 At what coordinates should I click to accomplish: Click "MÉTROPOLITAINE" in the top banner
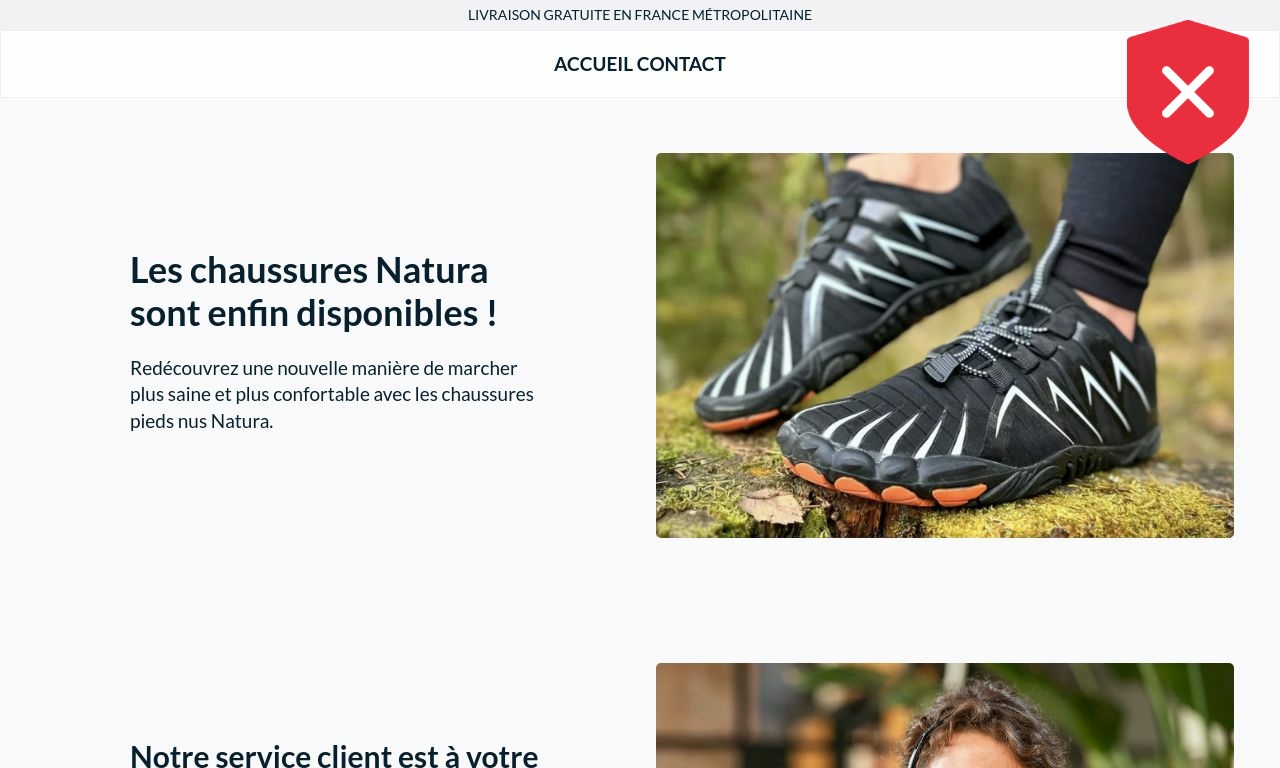point(752,15)
